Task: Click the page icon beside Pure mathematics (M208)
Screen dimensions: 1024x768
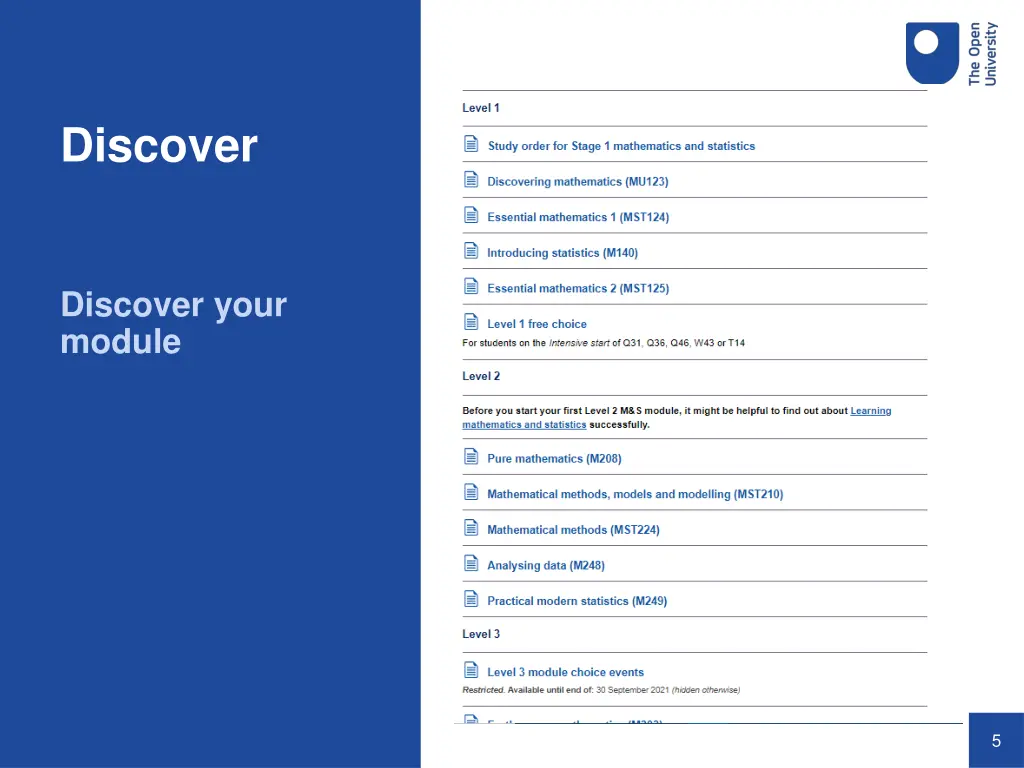Action: tap(471, 456)
